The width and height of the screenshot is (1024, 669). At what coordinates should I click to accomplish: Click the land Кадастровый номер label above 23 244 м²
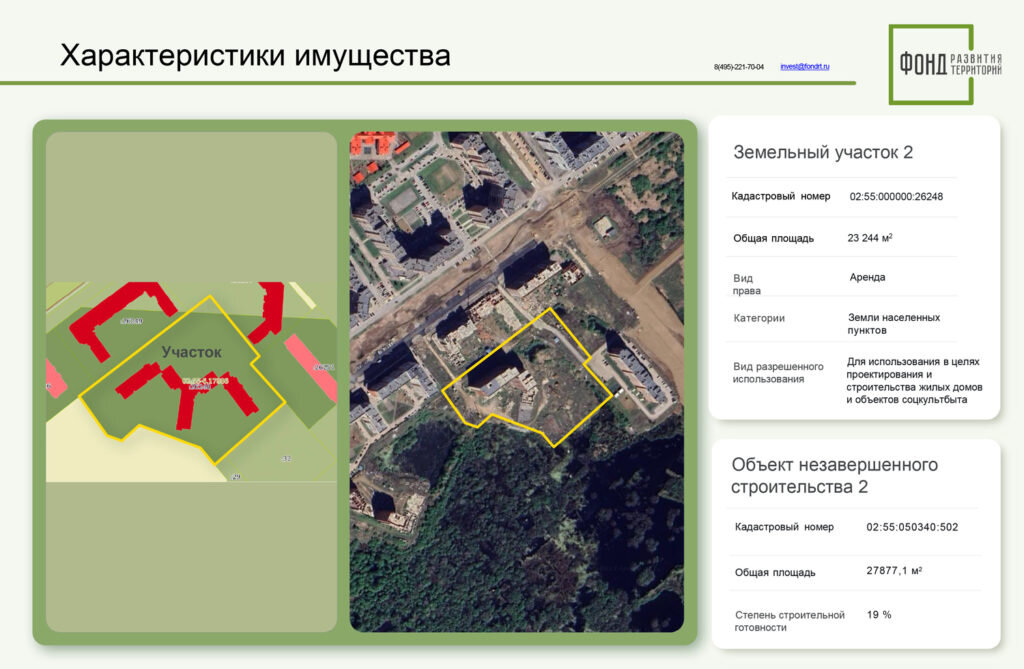[x=780, y=196]
